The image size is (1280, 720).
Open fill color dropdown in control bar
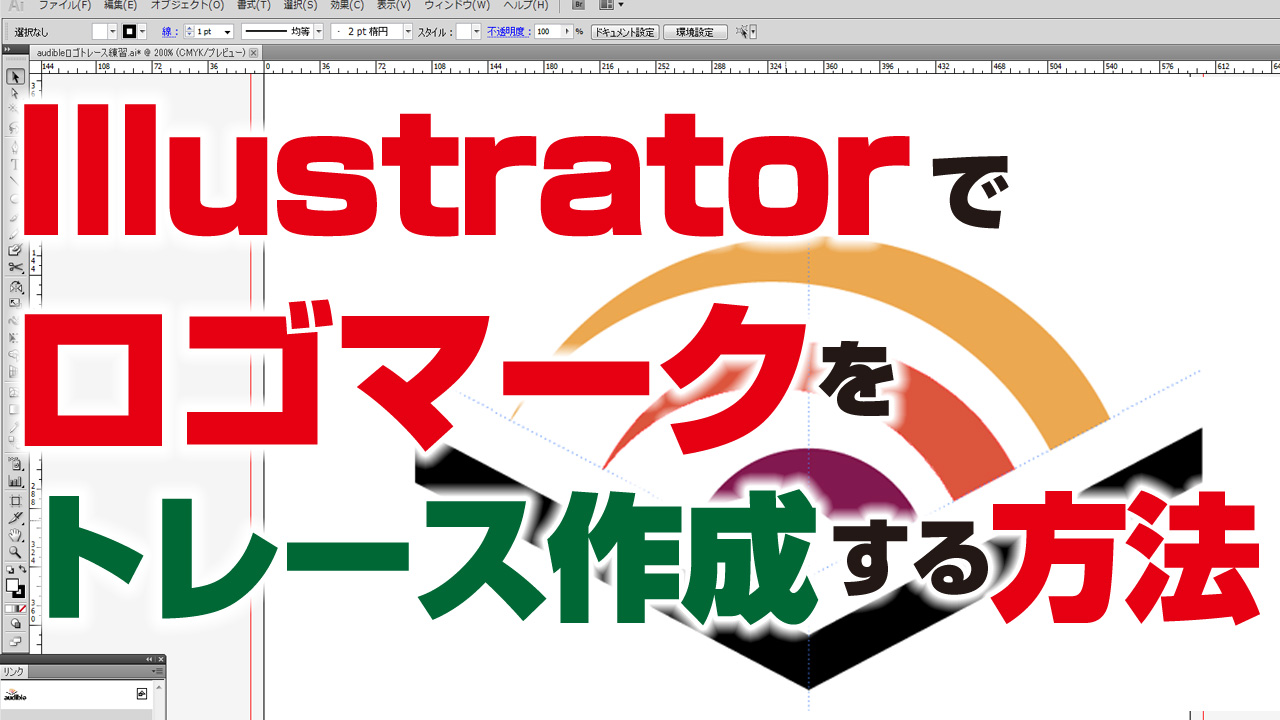tap(113, 32)
